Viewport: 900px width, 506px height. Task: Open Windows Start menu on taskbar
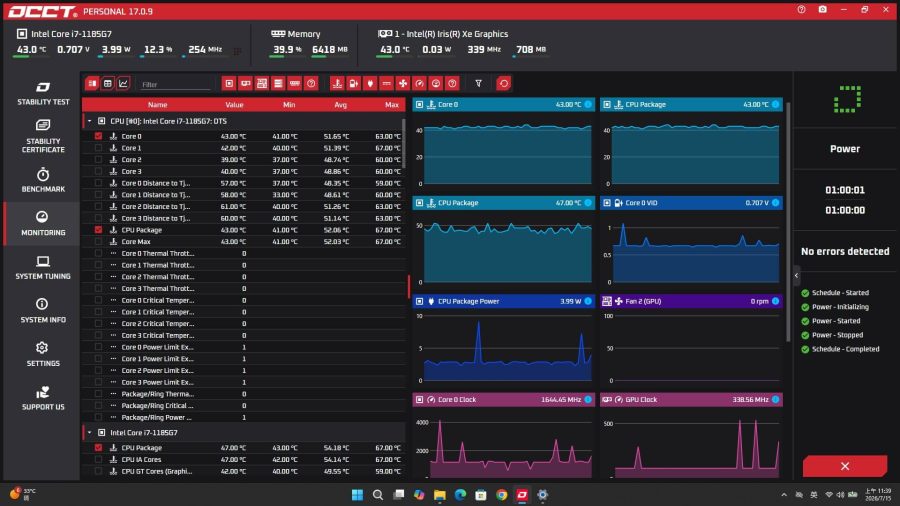[357, 495]
